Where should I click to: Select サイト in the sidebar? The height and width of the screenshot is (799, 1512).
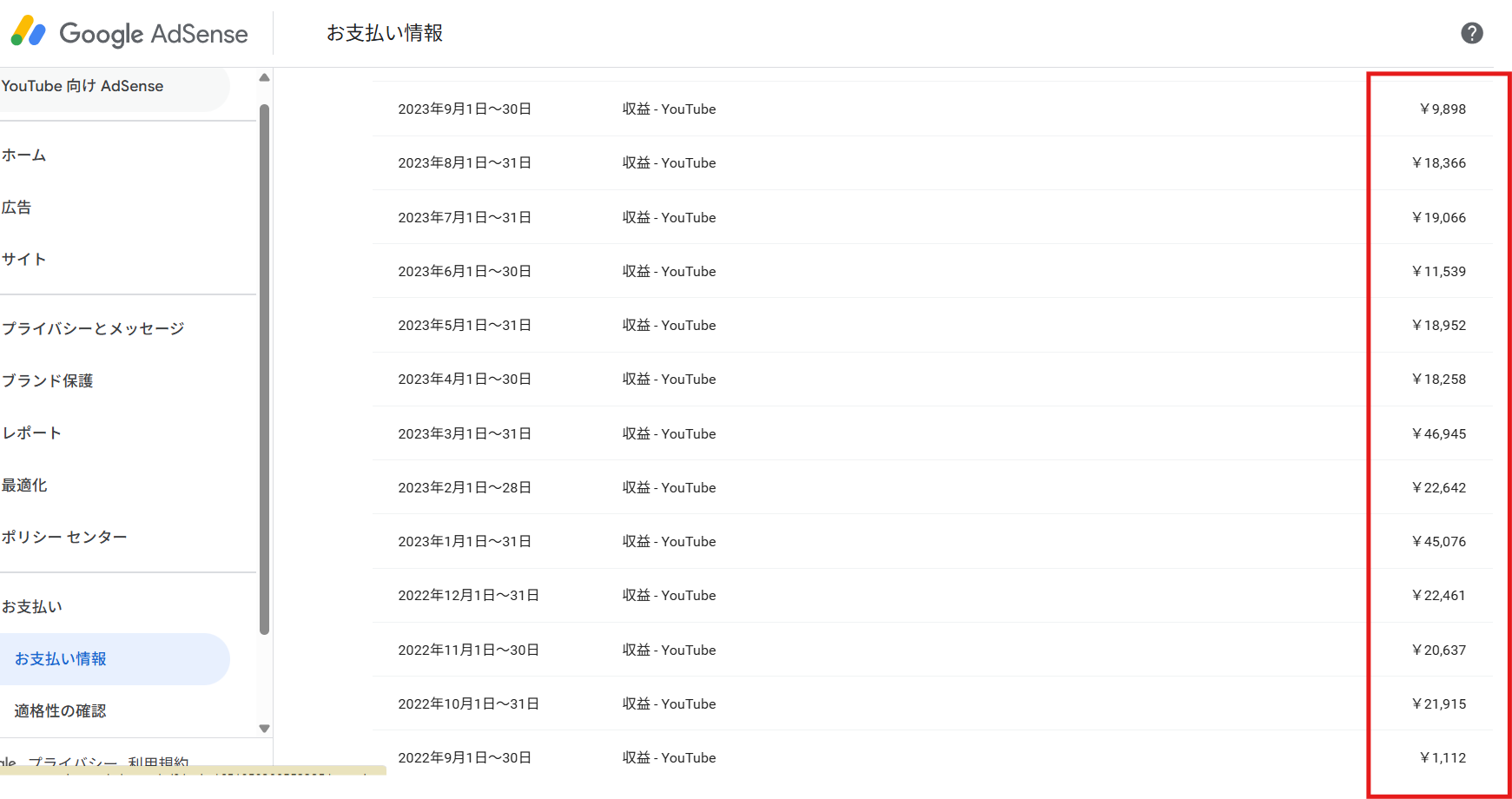coord(24,260)
